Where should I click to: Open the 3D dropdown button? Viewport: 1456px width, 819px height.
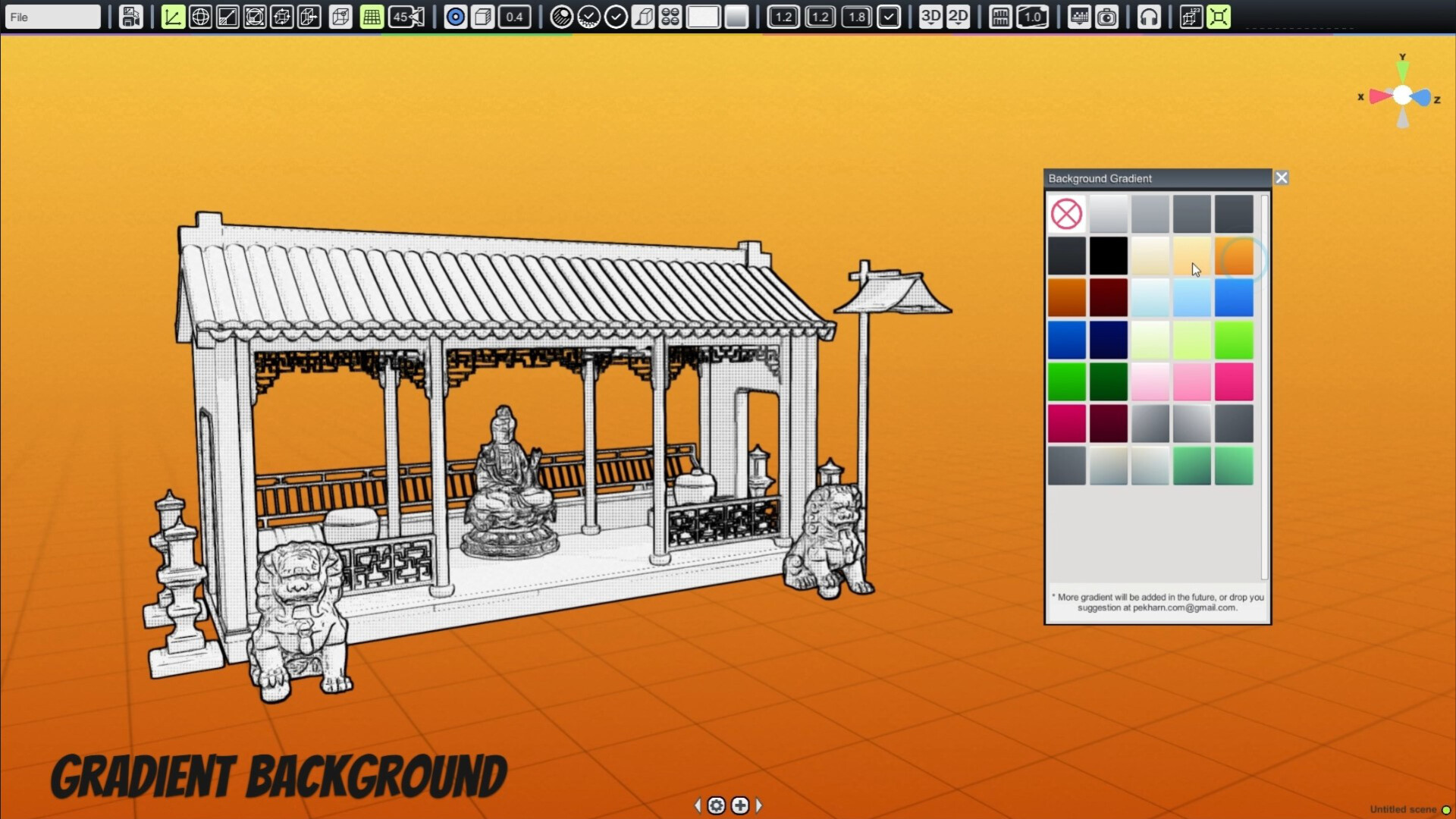point(930,17)
